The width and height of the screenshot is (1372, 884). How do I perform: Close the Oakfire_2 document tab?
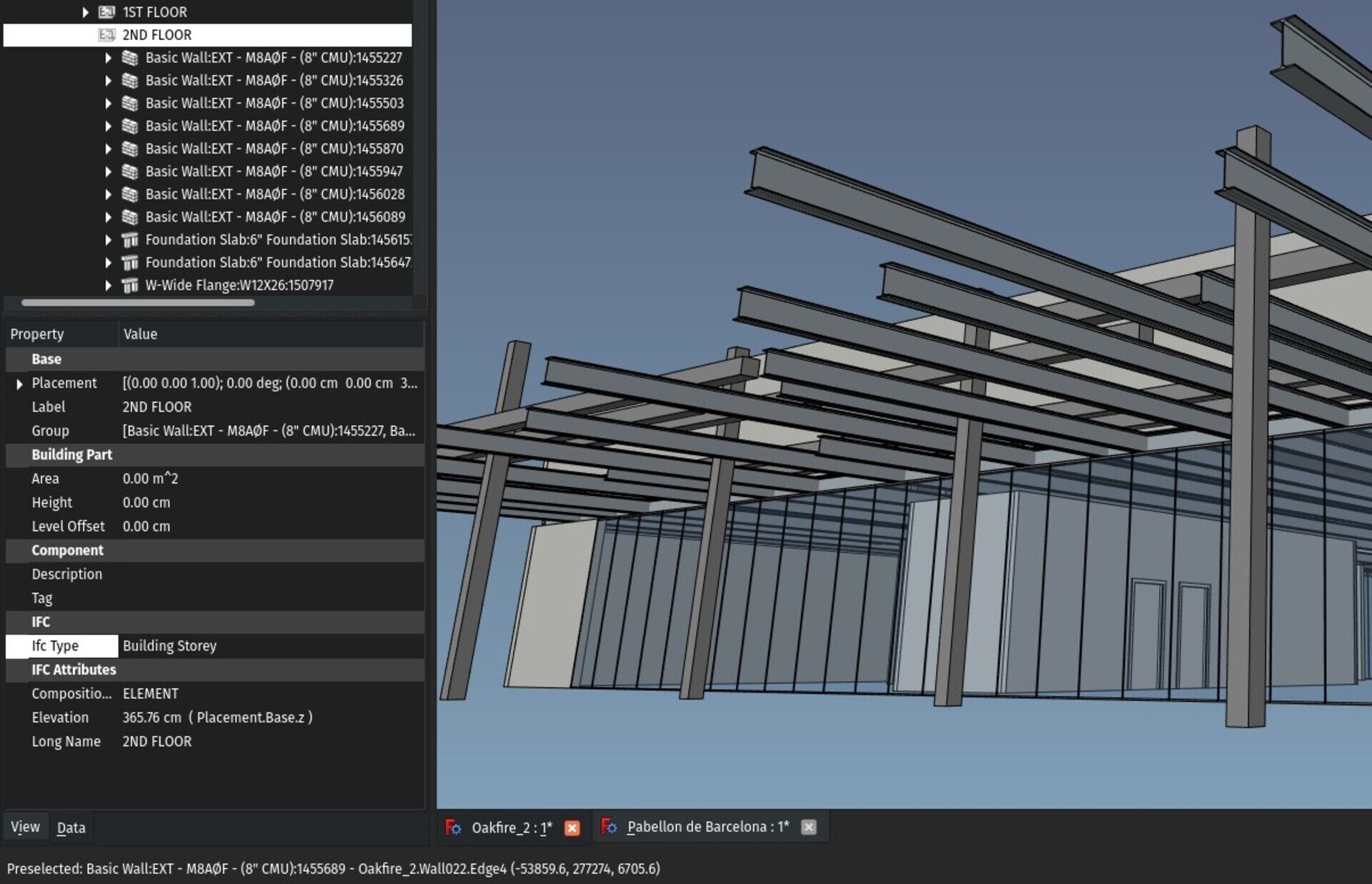tap(572, 828)
